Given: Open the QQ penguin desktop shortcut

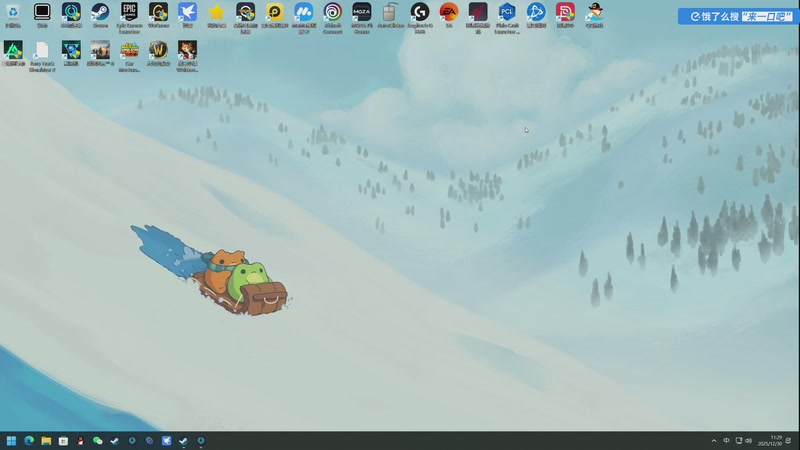Looking at the screenshot, I should click(594, 14).
